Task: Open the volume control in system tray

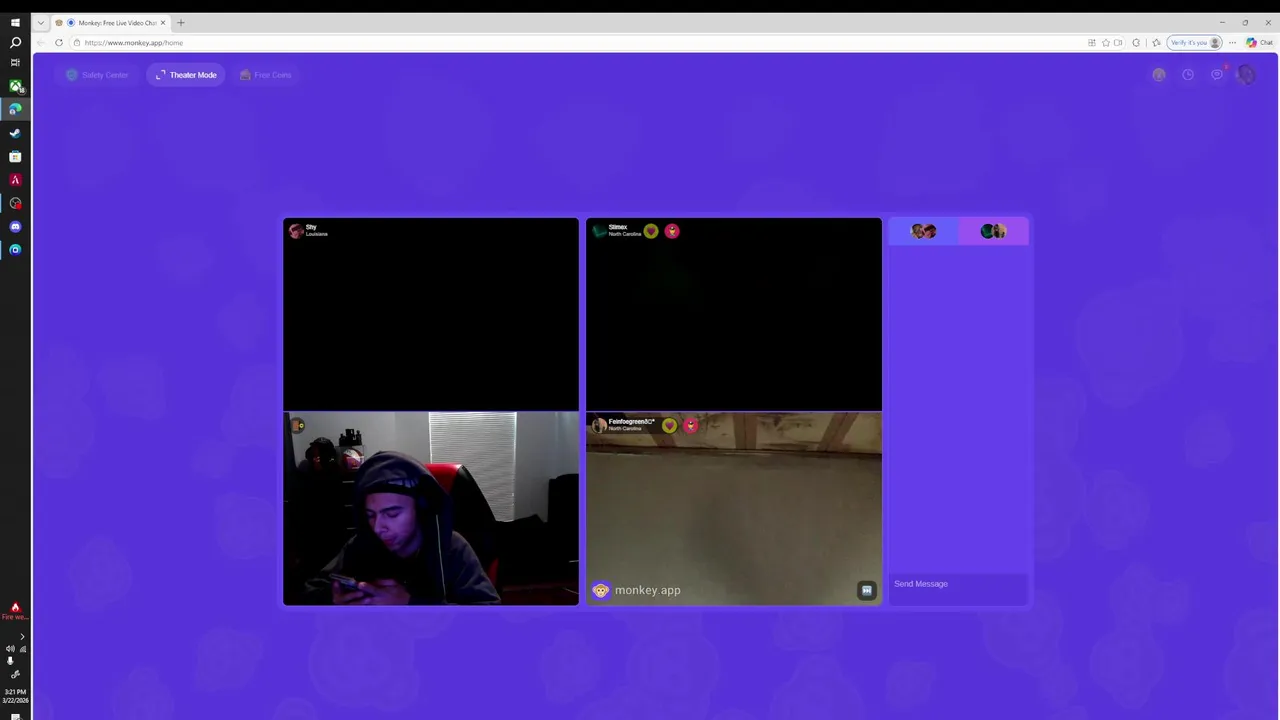Action: [10, 649]
